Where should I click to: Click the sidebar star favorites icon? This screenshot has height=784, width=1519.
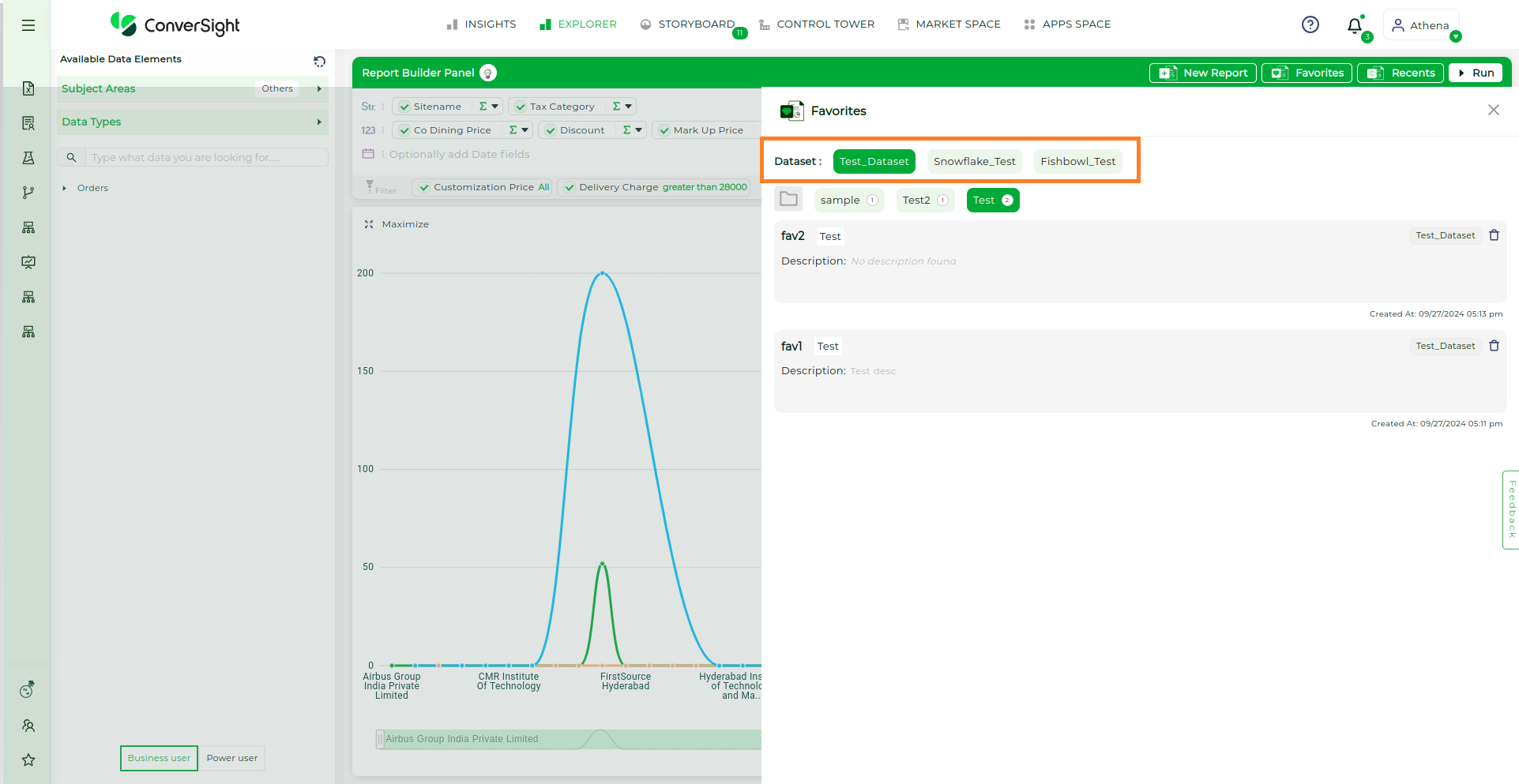[x=28, y=760]
